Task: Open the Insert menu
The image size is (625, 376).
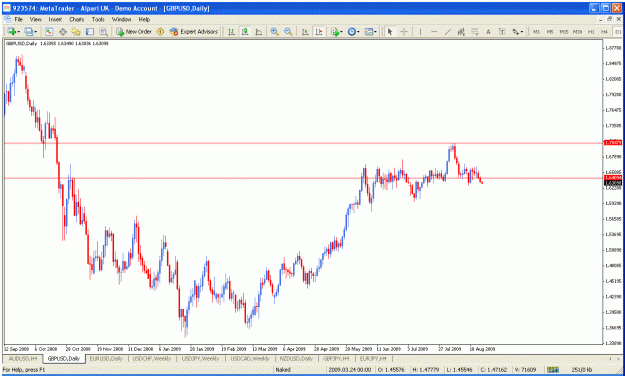Action: (x=55, y=19)
